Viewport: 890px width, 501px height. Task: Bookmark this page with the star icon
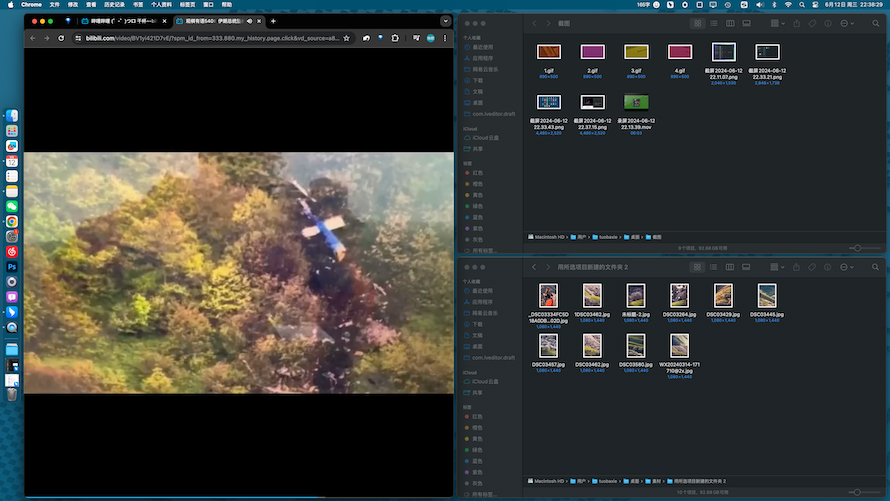coord(346,38)
